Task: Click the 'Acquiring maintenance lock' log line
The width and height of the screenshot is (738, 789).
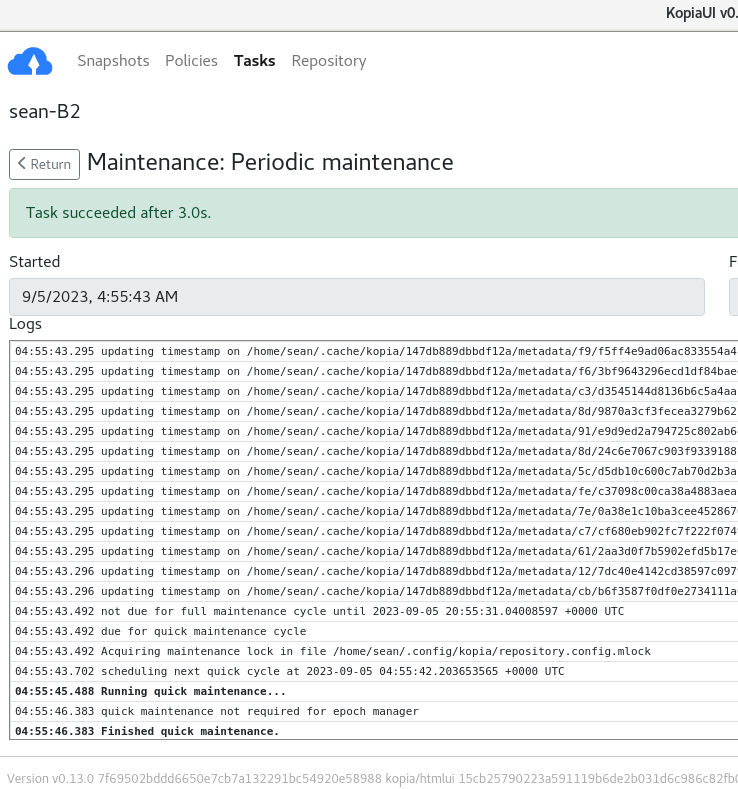Action: click(x=373, y=652)
